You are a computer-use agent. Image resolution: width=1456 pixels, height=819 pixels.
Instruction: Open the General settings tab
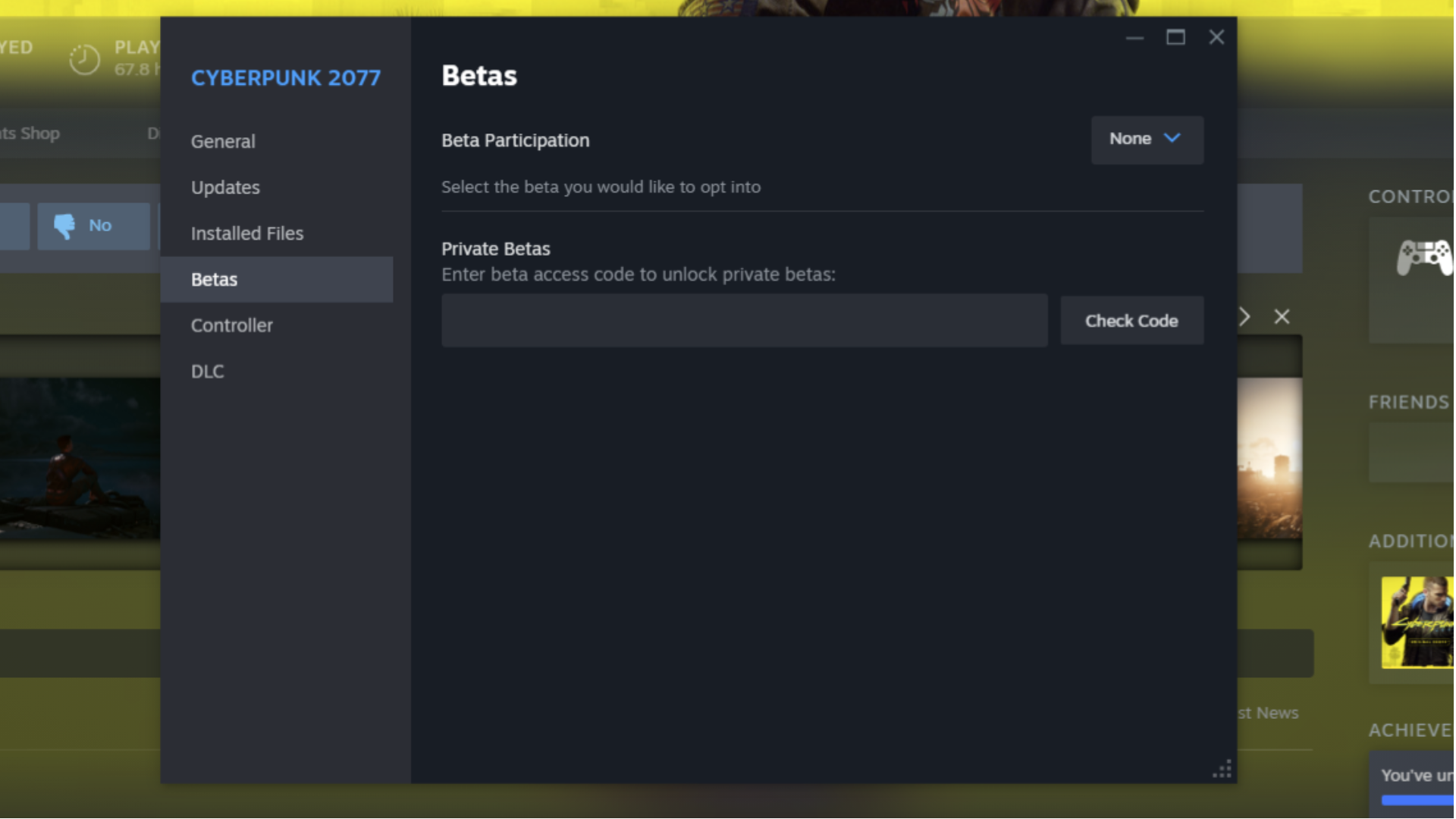click(223, 142)
